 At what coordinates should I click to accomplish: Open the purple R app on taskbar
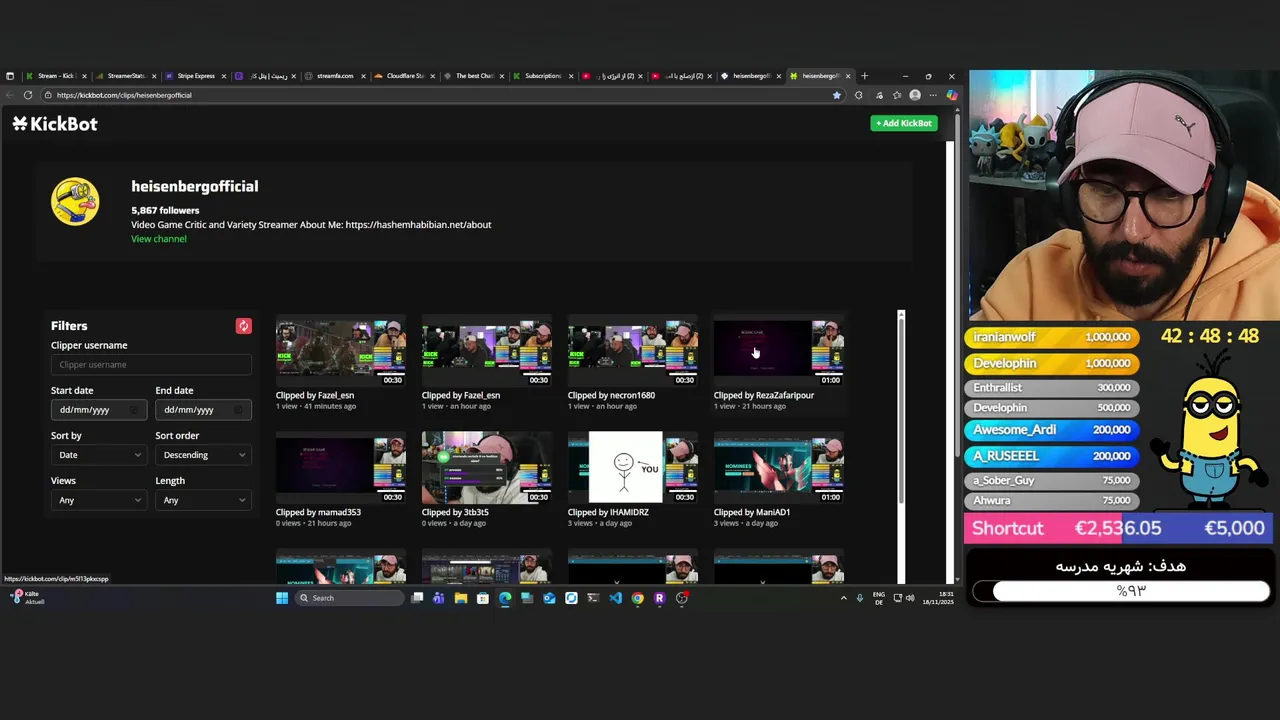[x=659, y=598]
